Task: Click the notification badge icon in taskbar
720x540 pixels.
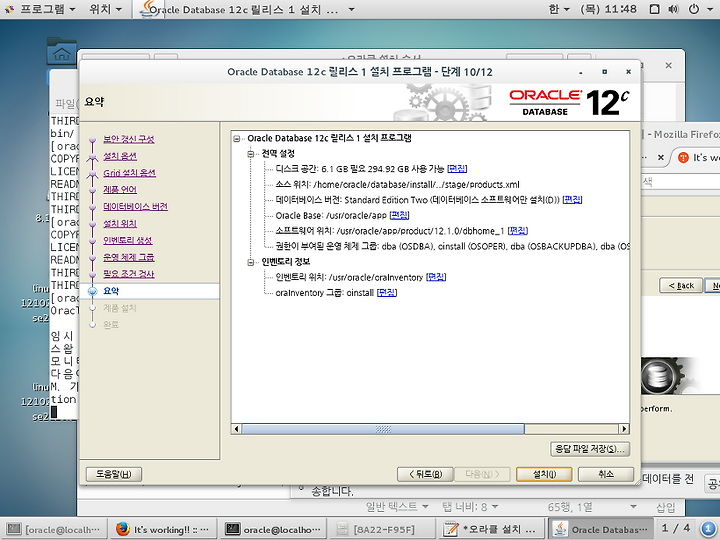Action: pos(708,529)
